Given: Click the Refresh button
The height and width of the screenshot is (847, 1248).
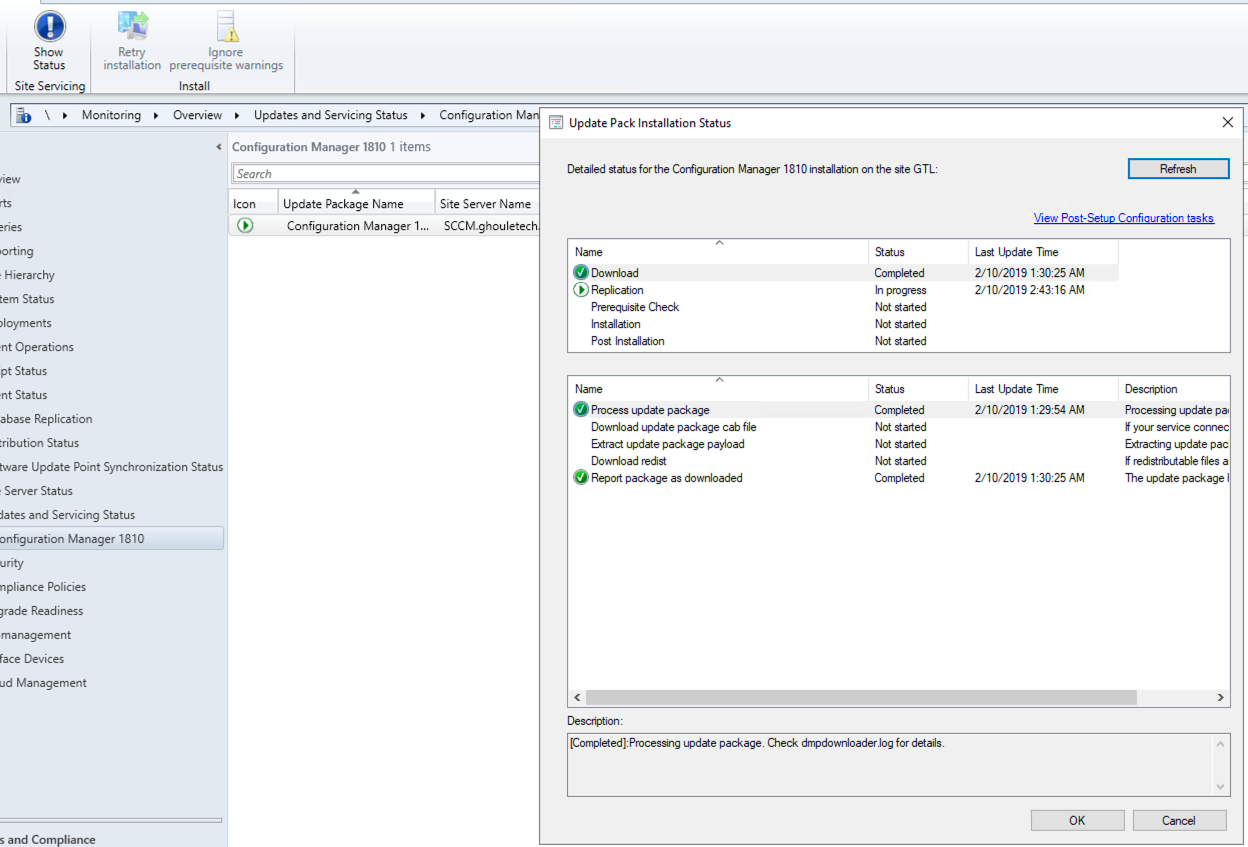Looking at the screenshot, I should [x=1178, y=168].
